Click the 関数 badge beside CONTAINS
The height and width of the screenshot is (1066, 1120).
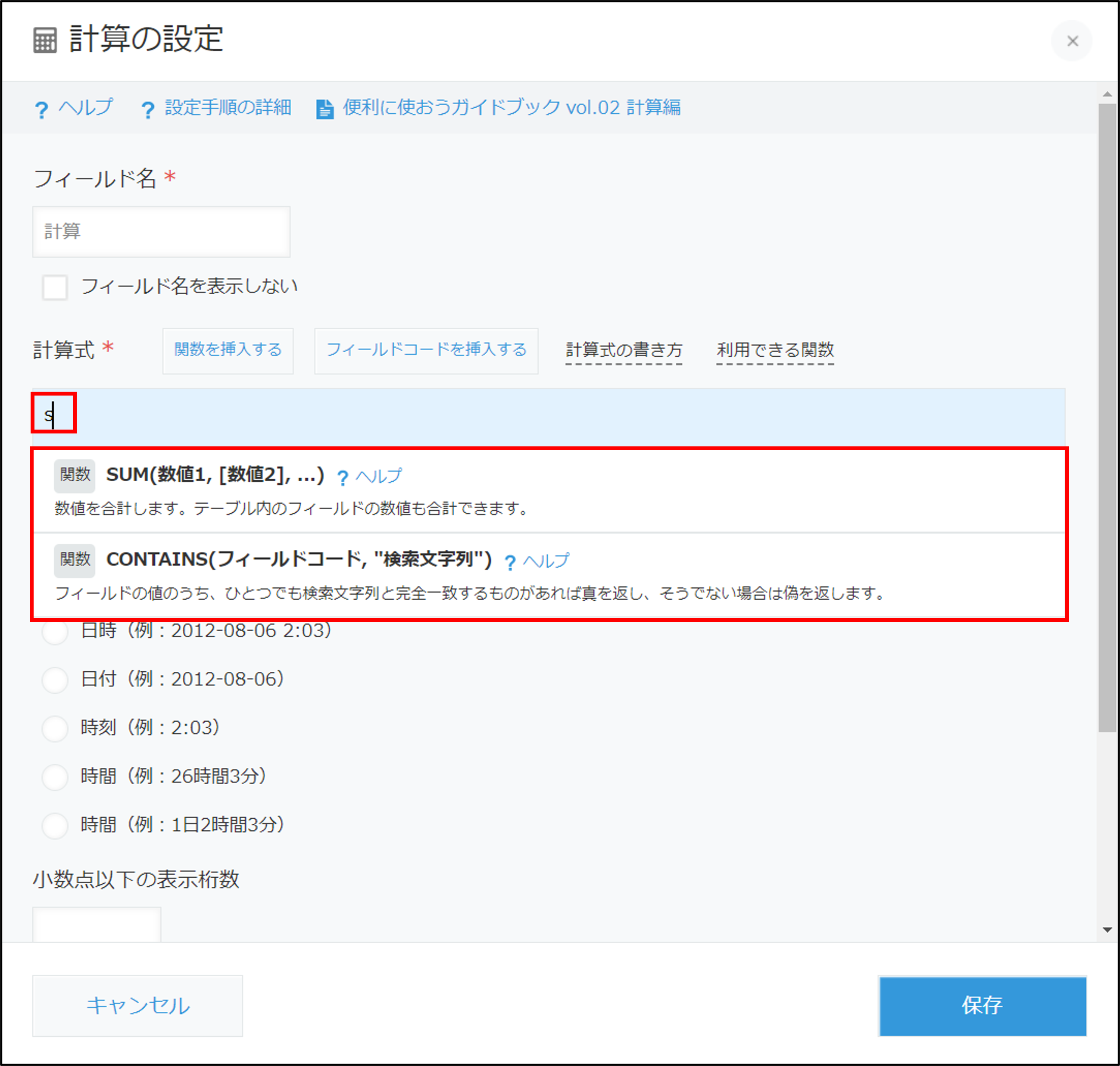click(74, 560)
